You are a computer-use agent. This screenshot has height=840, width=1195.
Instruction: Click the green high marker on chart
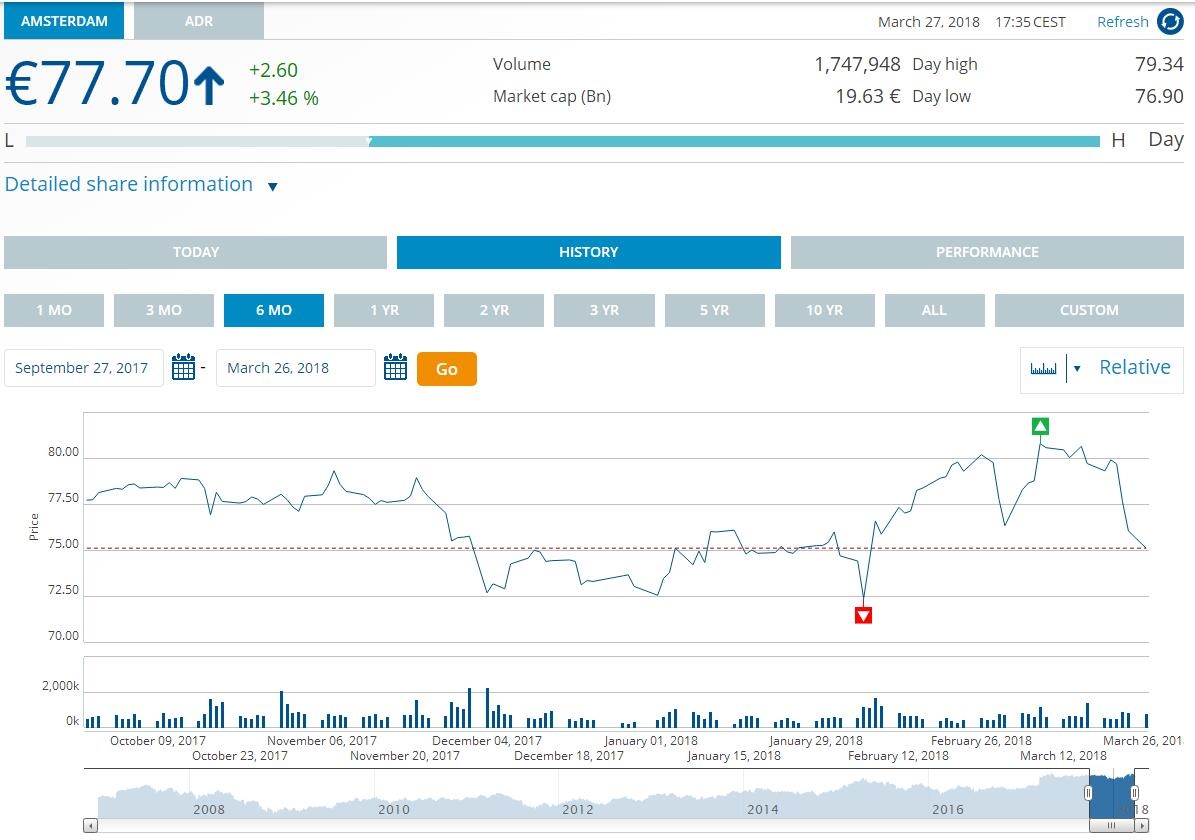point(1040,427)
